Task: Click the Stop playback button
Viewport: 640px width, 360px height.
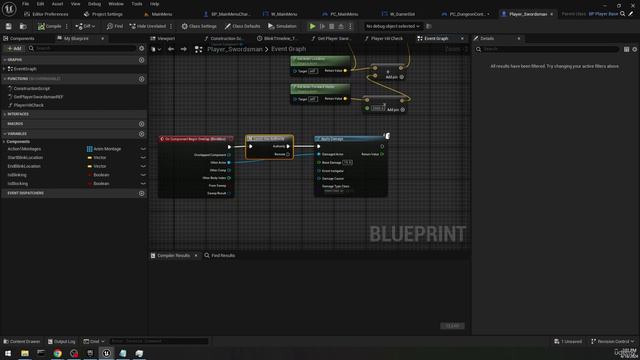Action: point(331,26)
